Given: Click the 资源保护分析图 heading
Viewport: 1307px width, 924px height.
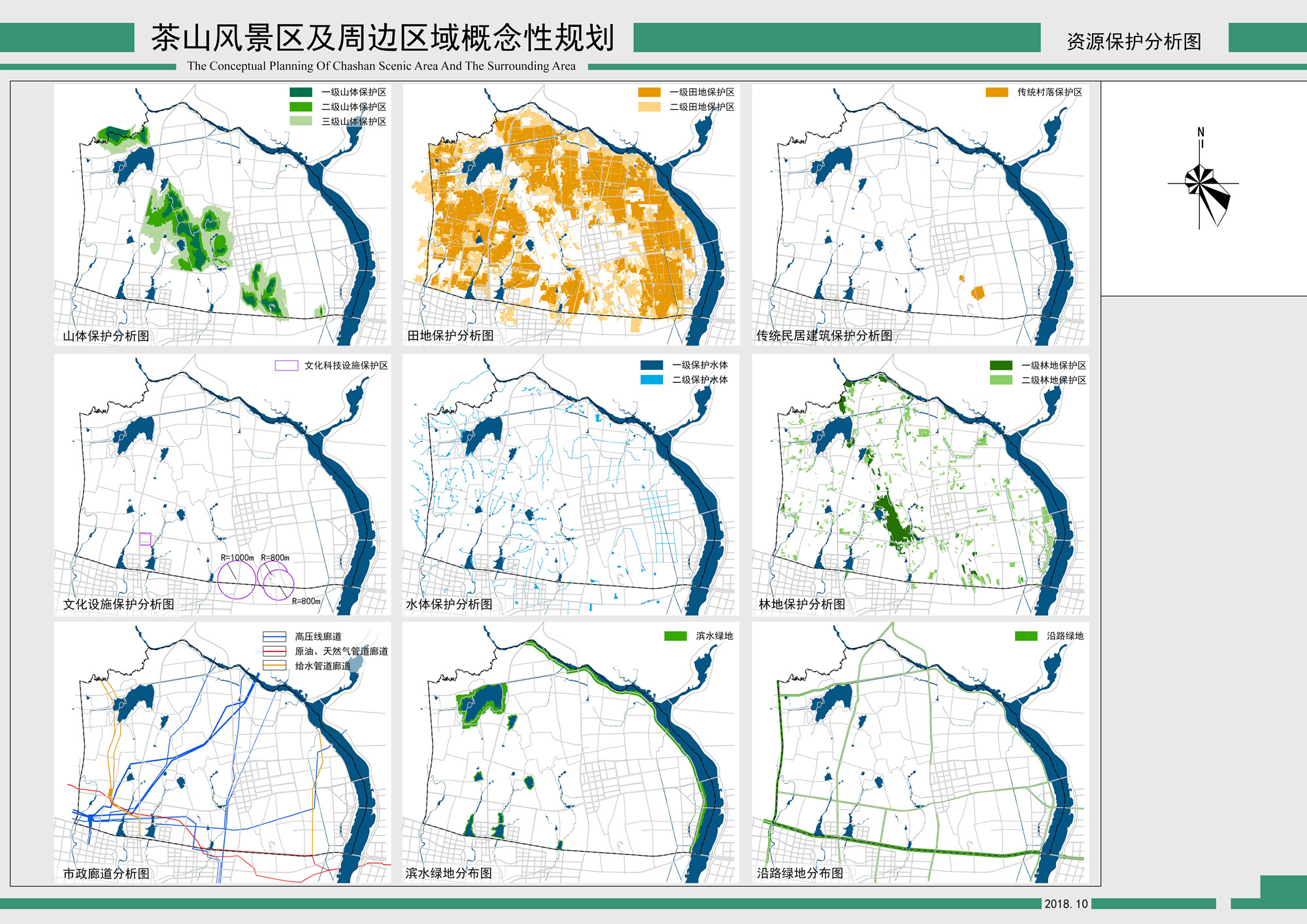Looking at the screenshot, I should tap(1134, 41).
